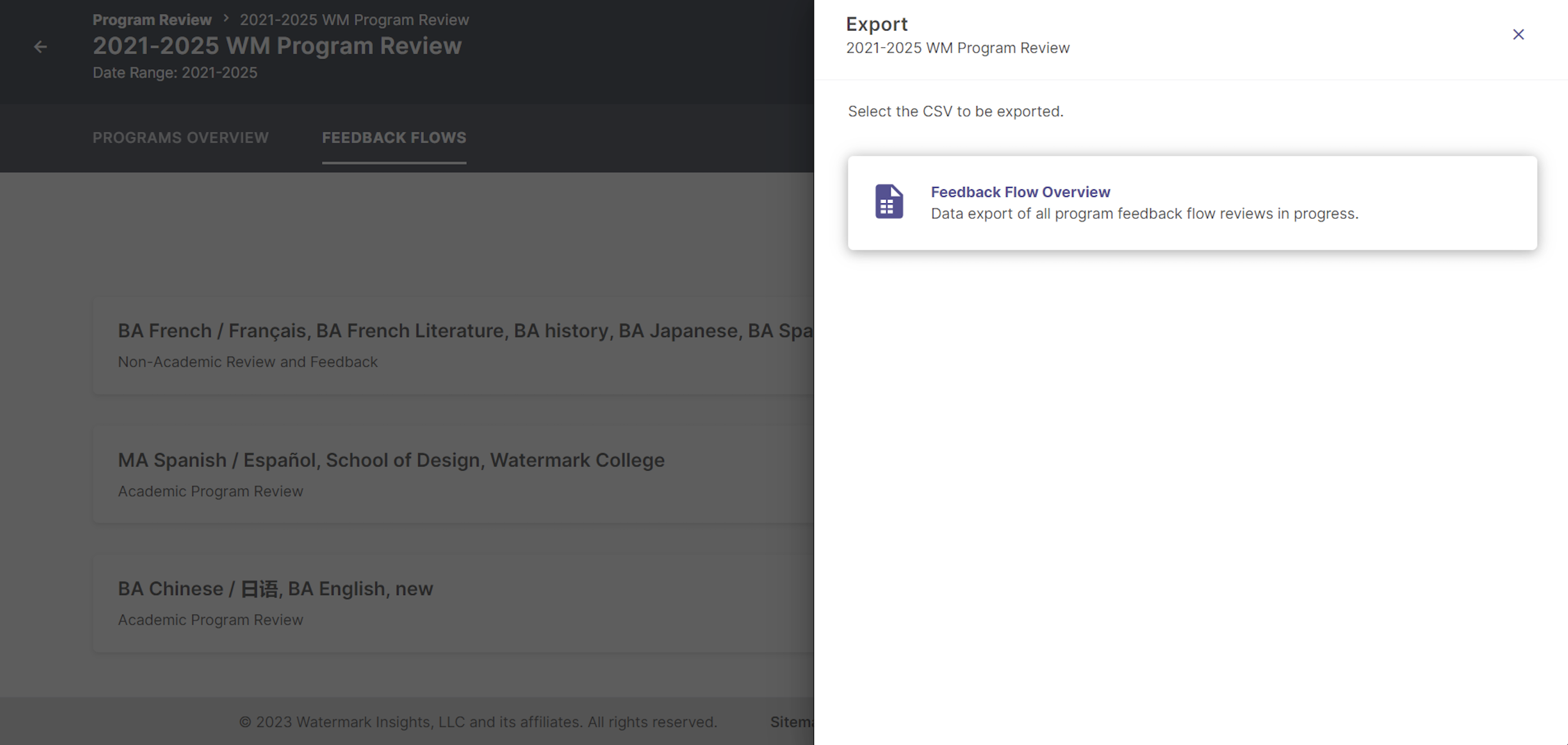Switch to the Programs Overview tab

(180, 138)
